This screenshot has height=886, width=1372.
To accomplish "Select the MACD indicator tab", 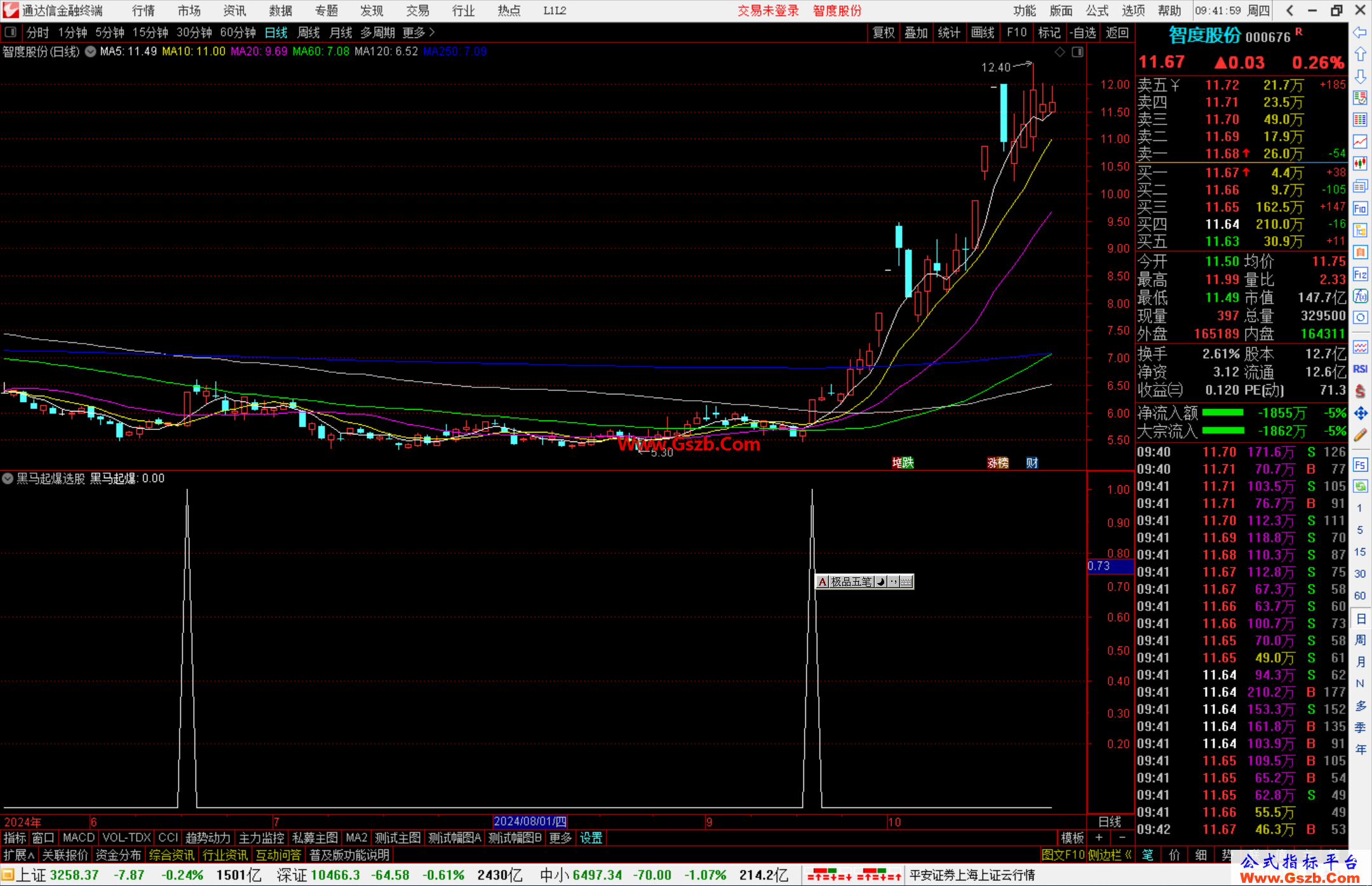I will coord(78,838).
